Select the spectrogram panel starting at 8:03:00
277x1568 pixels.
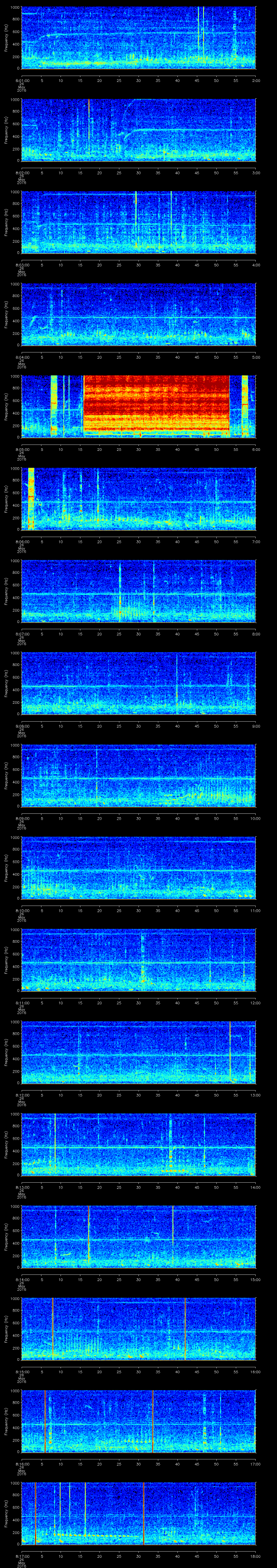pos(139,223)
